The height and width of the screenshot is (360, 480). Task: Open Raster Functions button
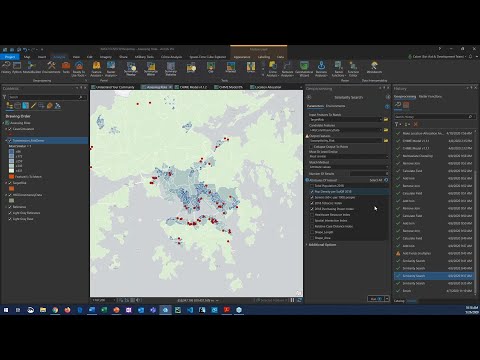tap(338, 69)
